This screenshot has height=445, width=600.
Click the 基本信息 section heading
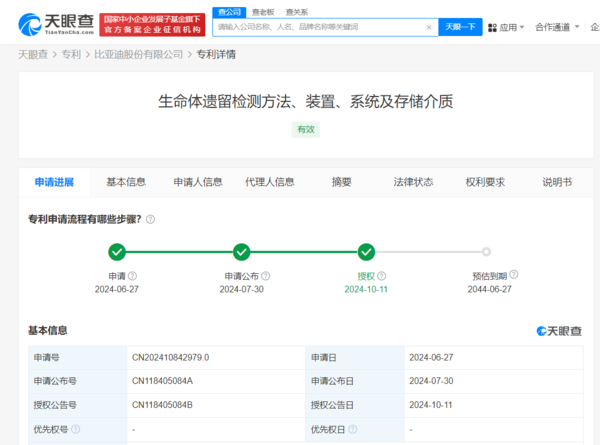[x=48, y=331]
